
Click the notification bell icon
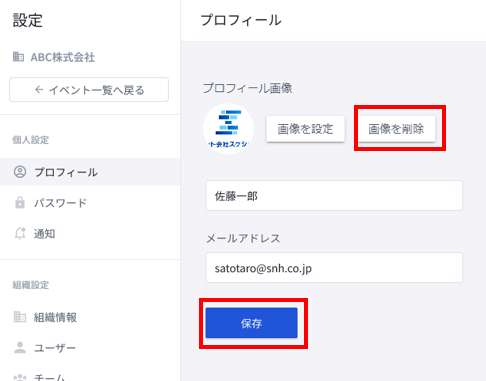(x=20, y=233)
